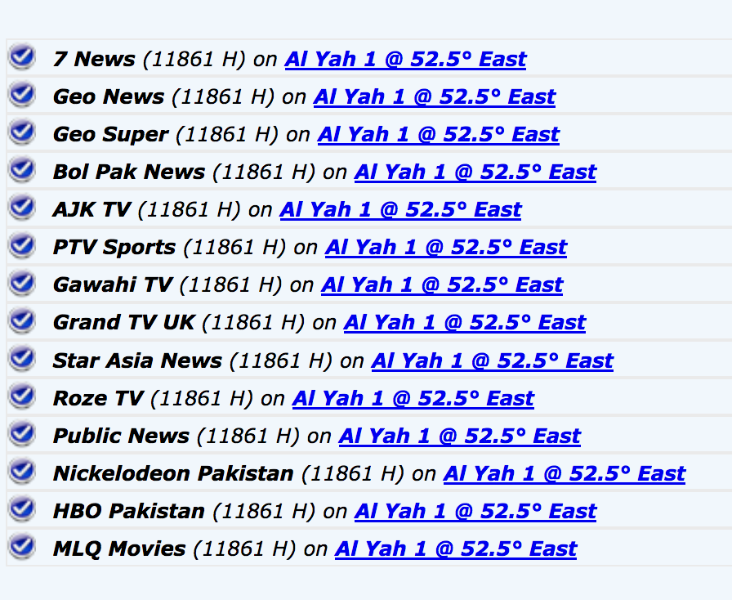The width and height of the screenshot is (732, 600).
Task: Click the checkmark icon beside Gawahi TV
Action: pyautogui.click(x=22, y=283)
